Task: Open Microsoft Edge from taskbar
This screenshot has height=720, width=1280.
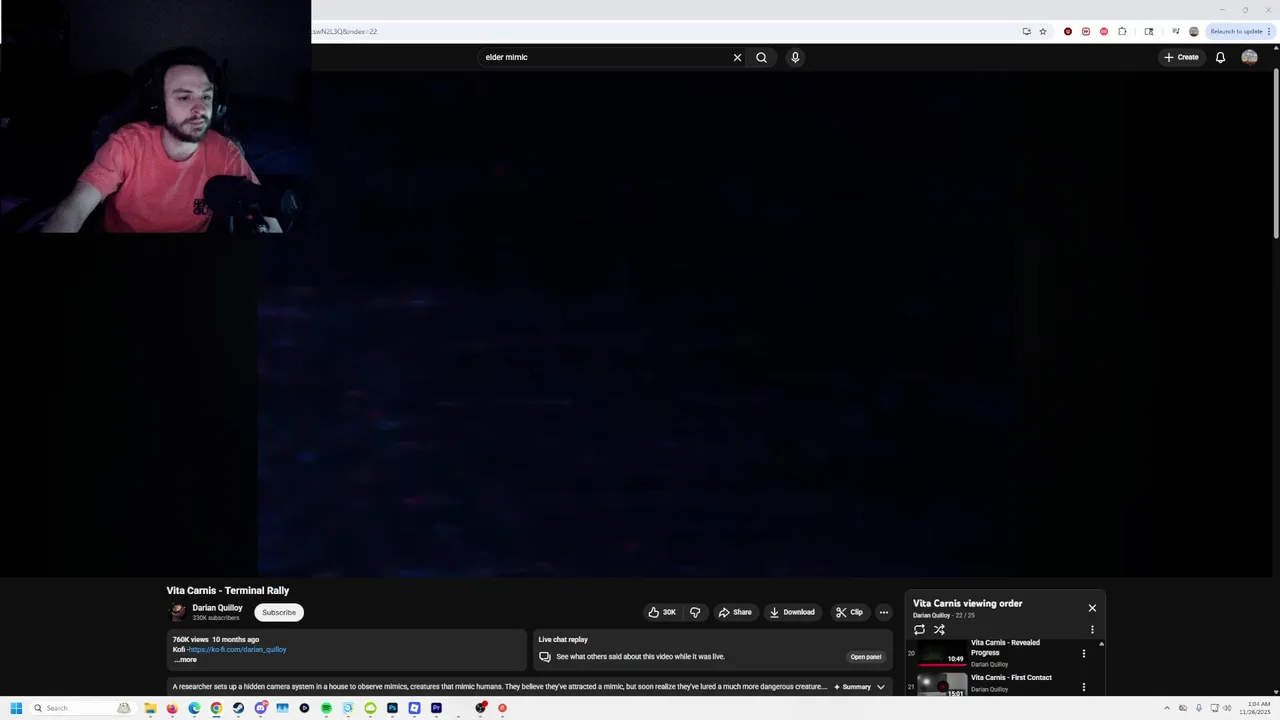Action: pyautogui.click(x=194, y=708)
